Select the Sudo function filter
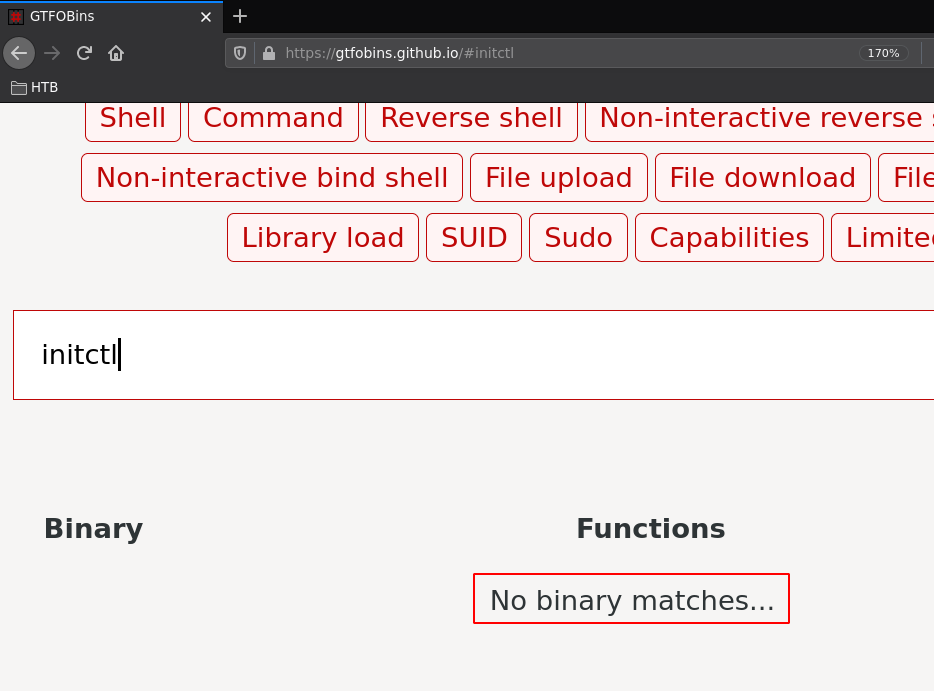Viewport: 934px width, 691px height. coord(578,238)
